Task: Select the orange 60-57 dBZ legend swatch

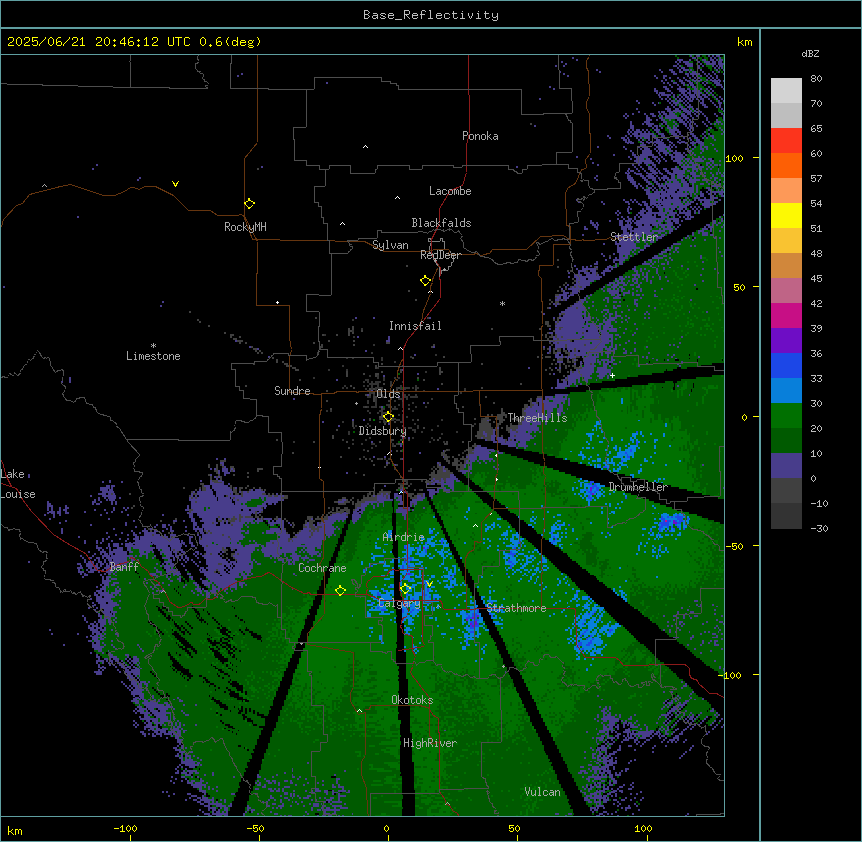Action: 786,165
